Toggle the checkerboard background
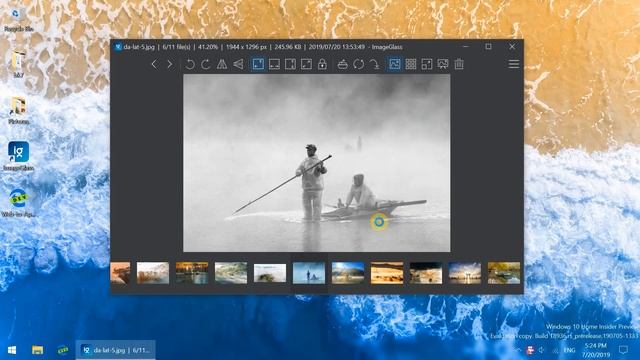640x360 pixels. click(x=411, y=64)
